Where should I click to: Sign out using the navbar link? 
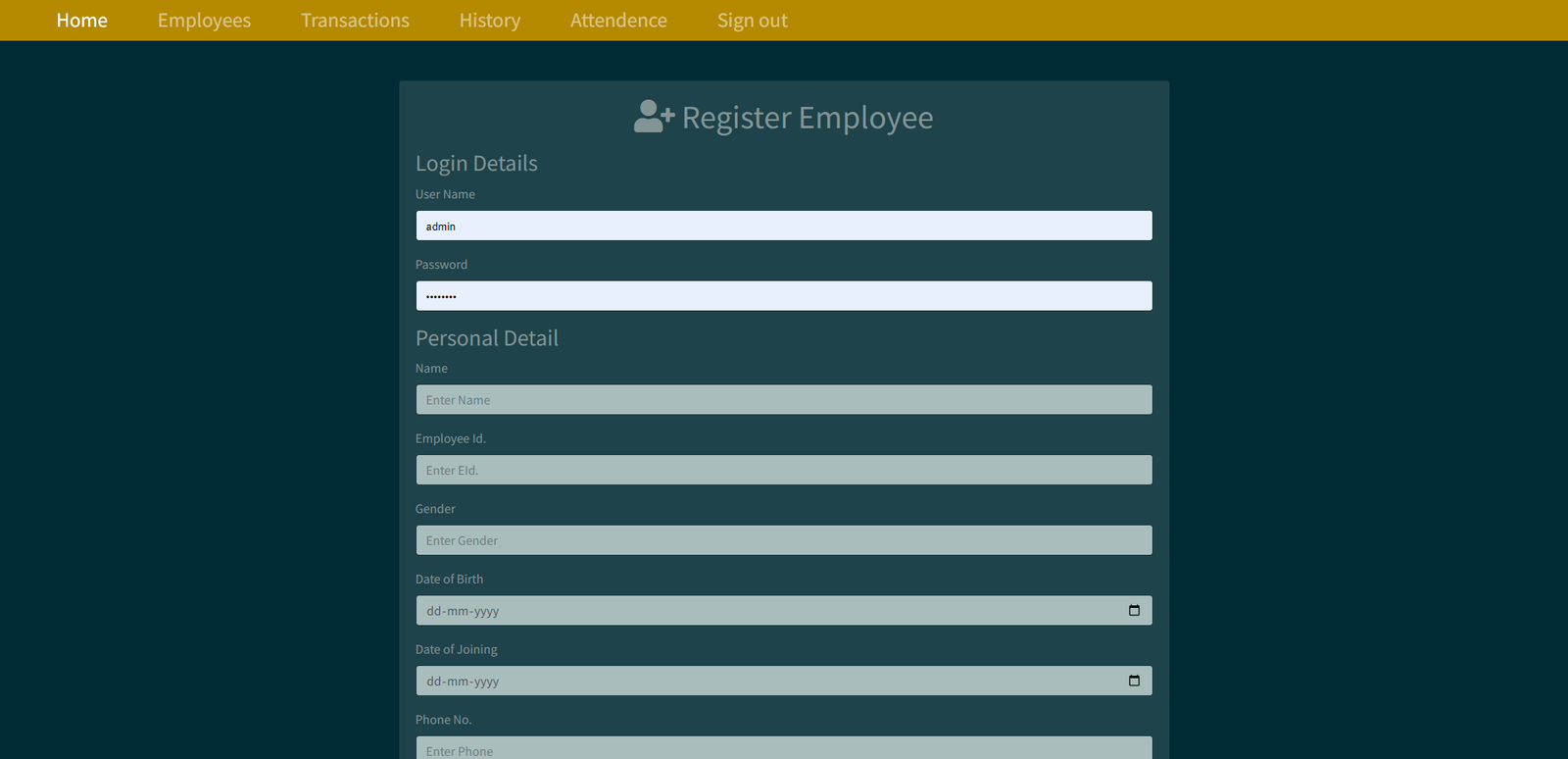[752, 21]
